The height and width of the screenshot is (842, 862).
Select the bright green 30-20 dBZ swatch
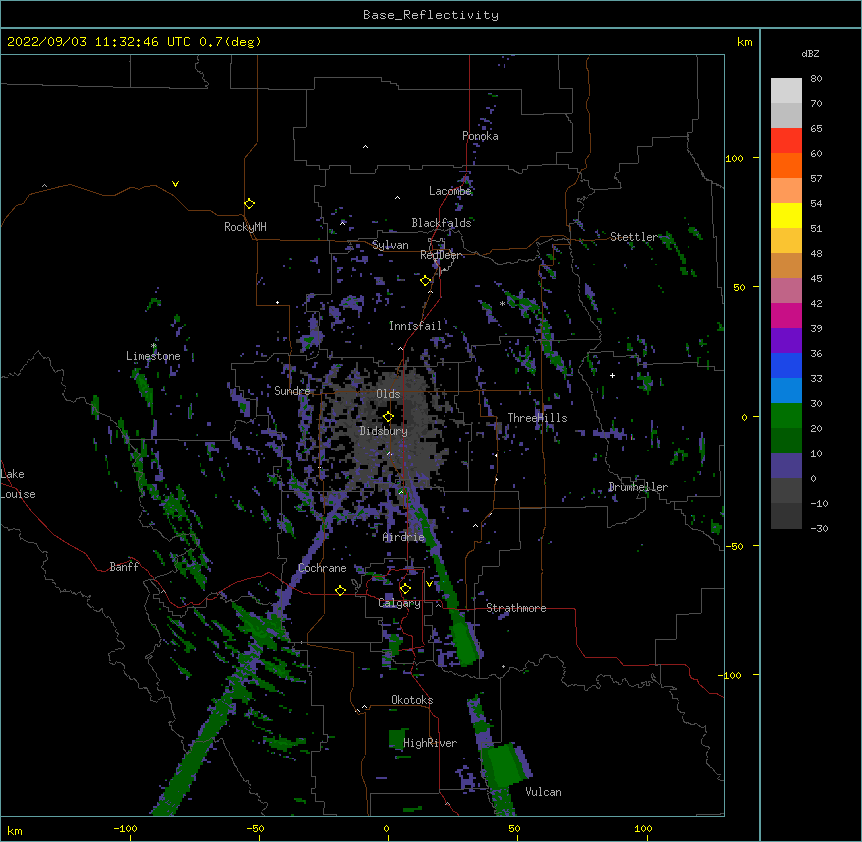click(786, 416)
